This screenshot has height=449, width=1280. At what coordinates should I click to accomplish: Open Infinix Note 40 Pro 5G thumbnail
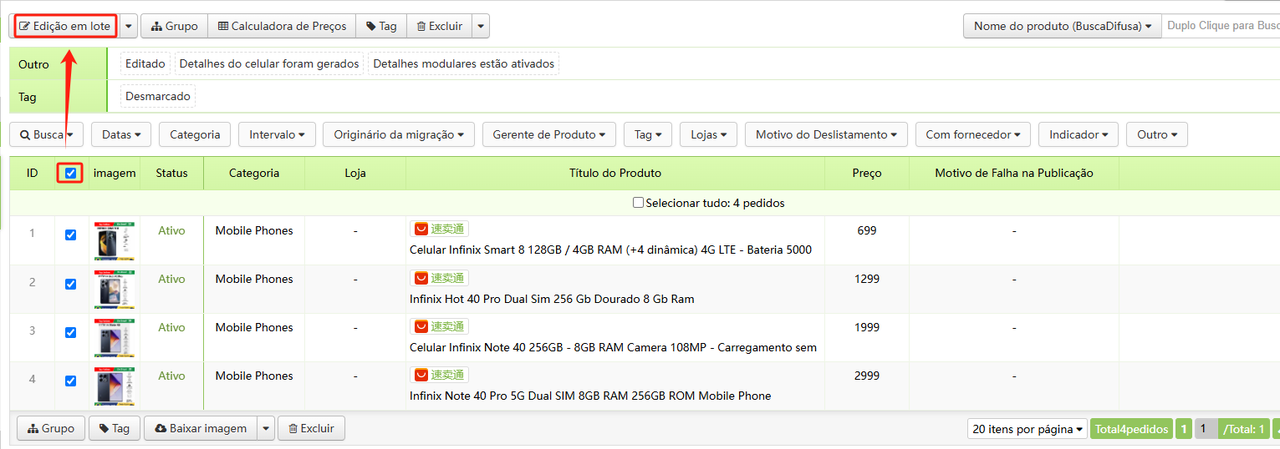[x=114, y=386]
